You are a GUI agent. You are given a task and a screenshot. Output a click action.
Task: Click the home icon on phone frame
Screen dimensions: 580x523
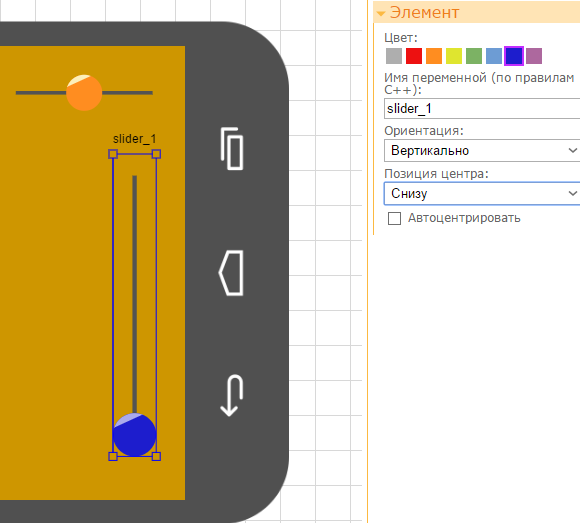[x=231, y=273]
